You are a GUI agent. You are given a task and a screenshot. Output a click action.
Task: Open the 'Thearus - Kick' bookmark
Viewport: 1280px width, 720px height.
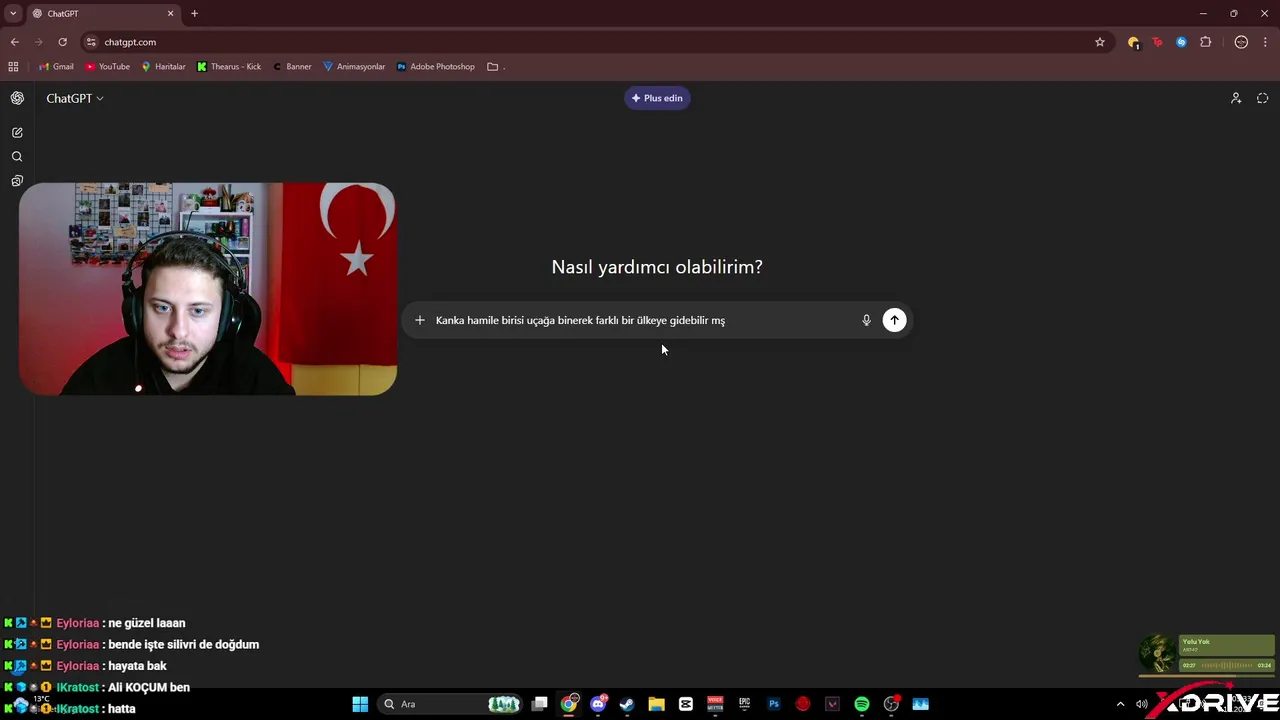(229, 67)
